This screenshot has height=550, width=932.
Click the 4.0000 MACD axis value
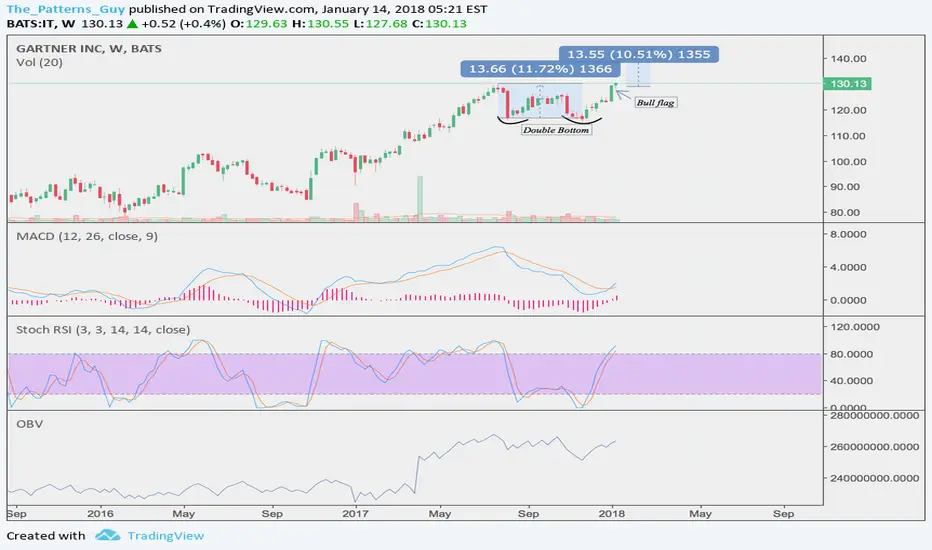pyautogui.click(x=849, y=267)
